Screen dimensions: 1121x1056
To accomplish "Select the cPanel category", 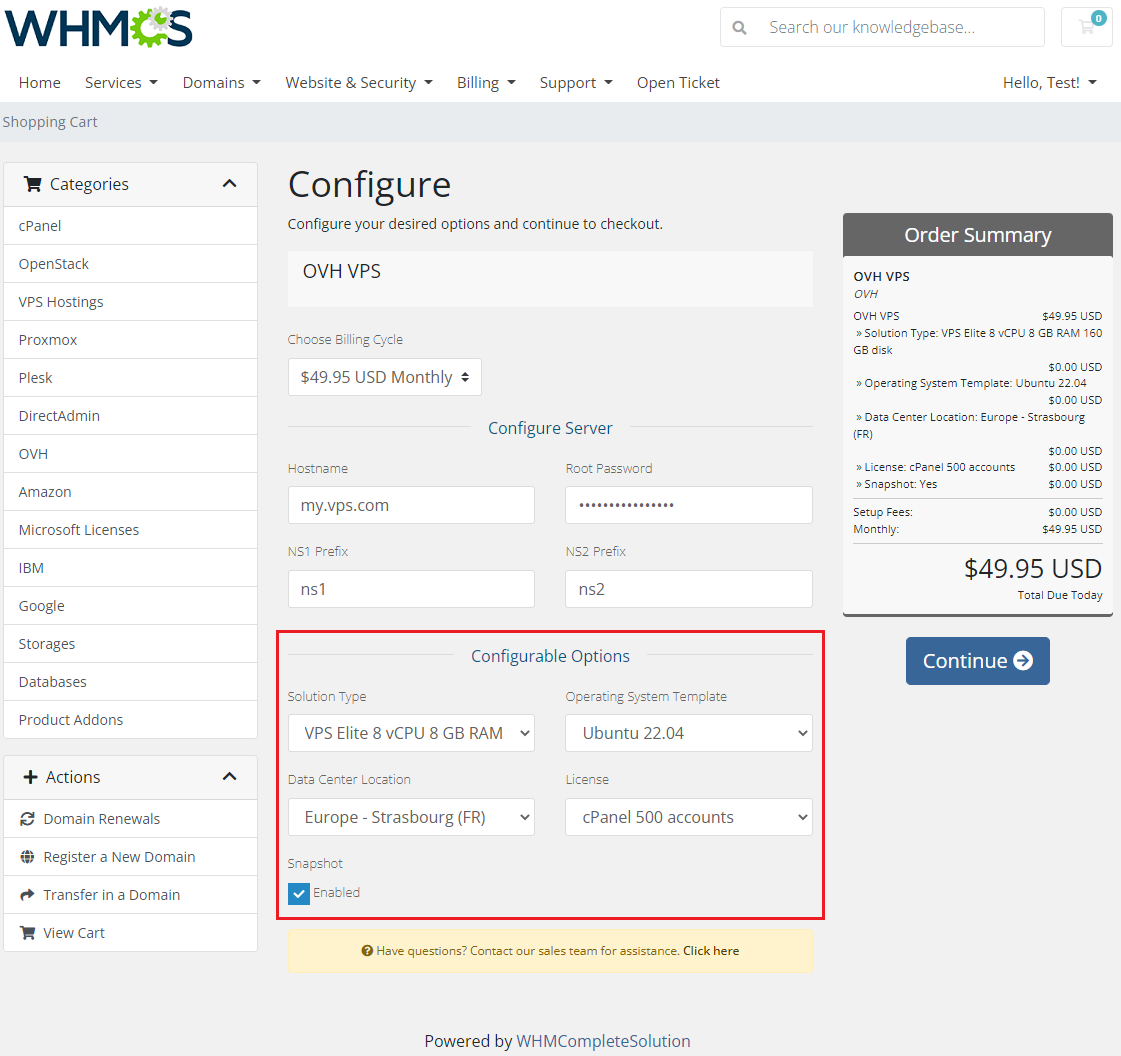I will [130, 226].
